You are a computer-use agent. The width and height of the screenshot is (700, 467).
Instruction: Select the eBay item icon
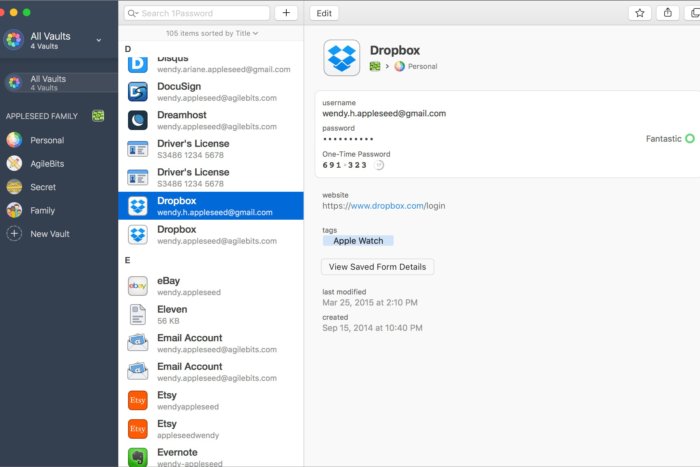[138, 286]
